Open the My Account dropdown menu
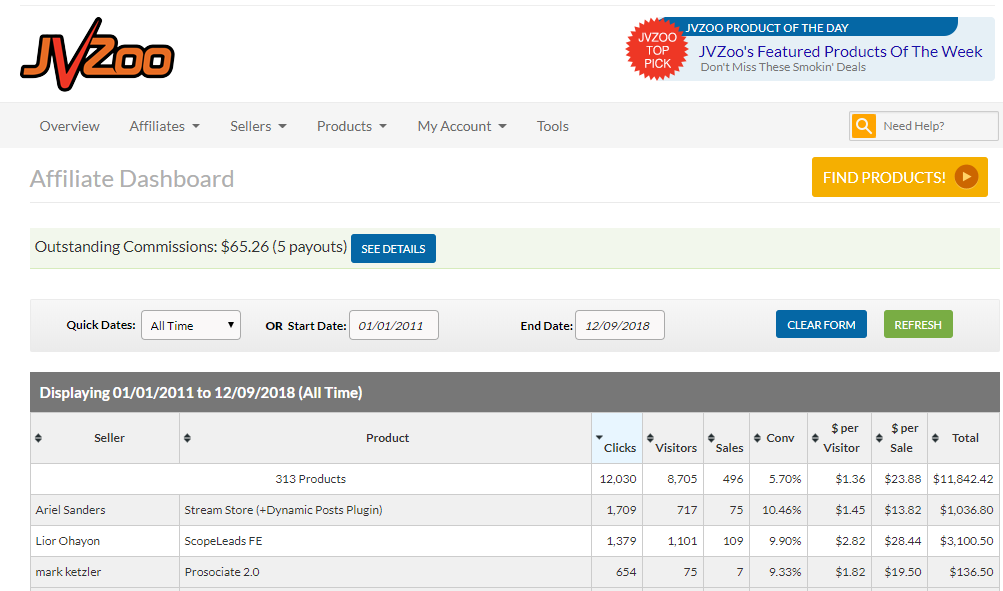 [462, 126]
